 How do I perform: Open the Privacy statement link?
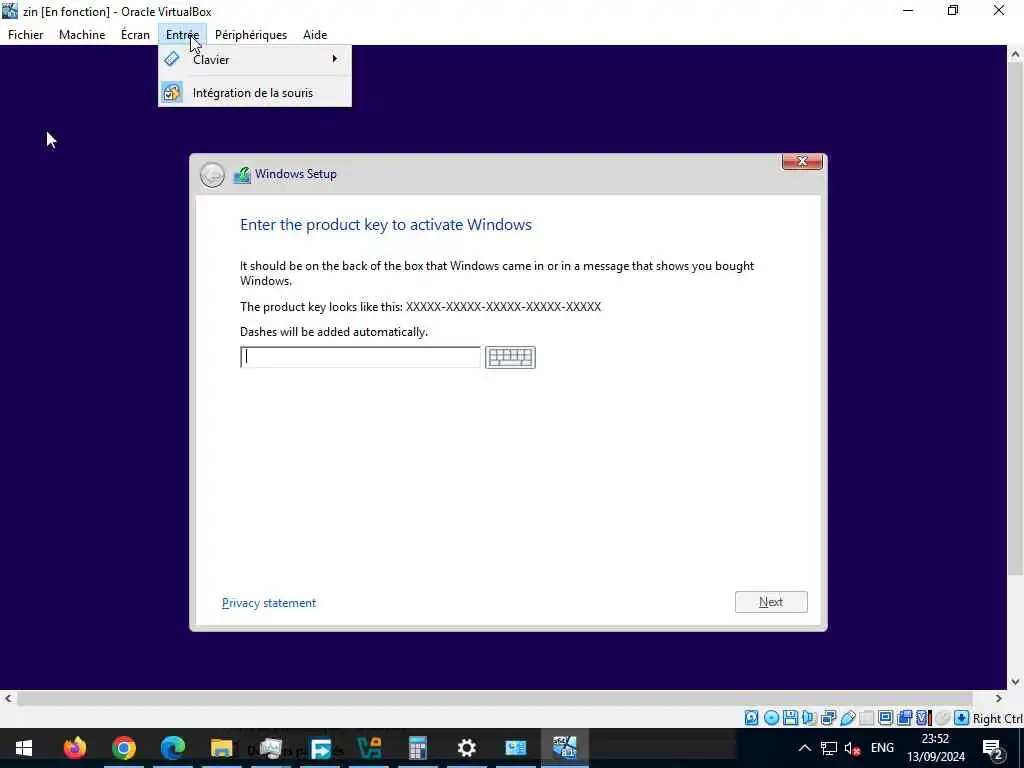click(269, 603)
